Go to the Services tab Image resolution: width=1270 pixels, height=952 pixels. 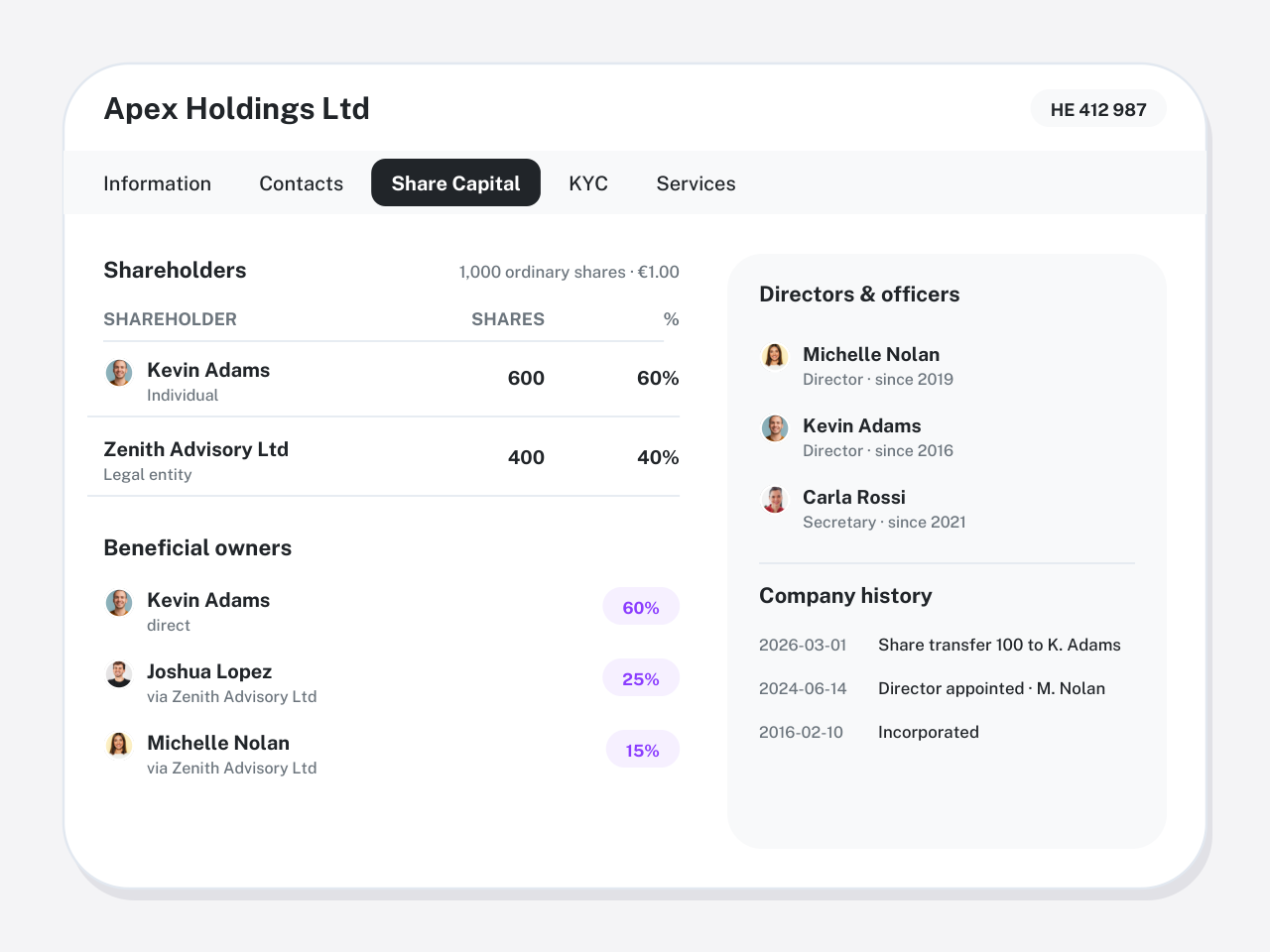point(696,183)
